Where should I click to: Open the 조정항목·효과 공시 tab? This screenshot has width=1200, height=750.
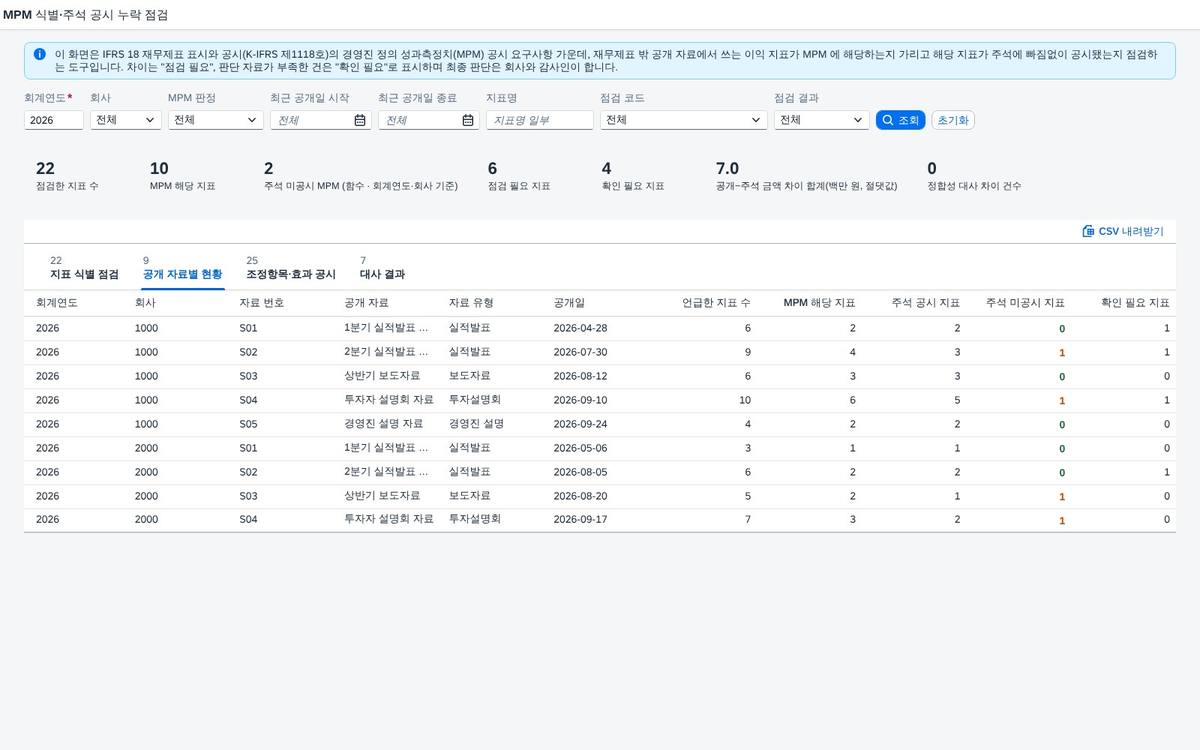(291, 267)
